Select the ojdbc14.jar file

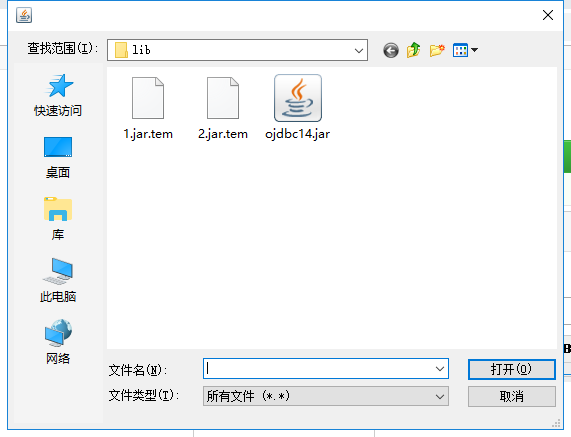coord(298,108)
